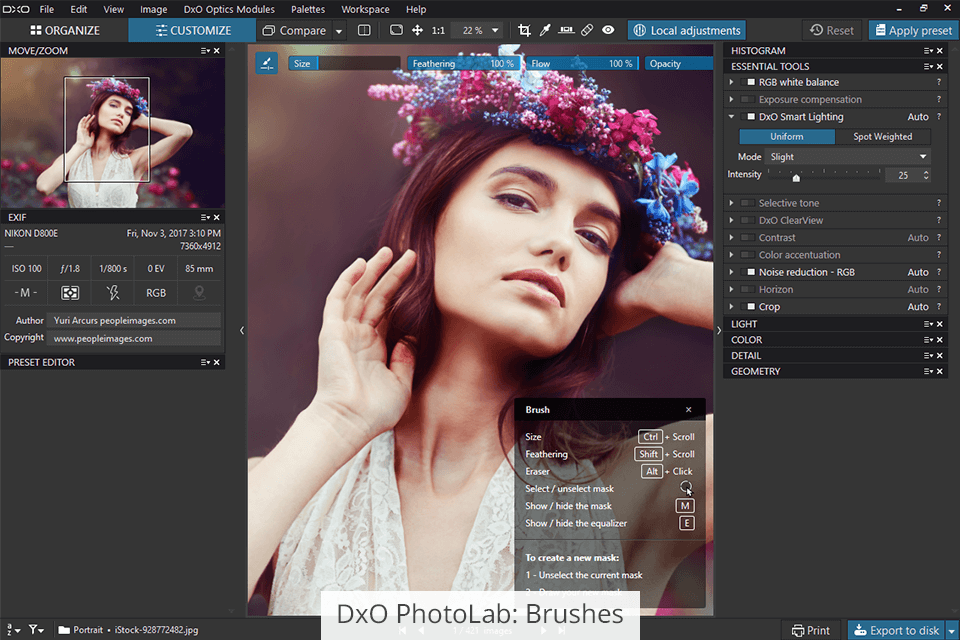
Task: Click the Local adjustments button
Action: [687, 30]
